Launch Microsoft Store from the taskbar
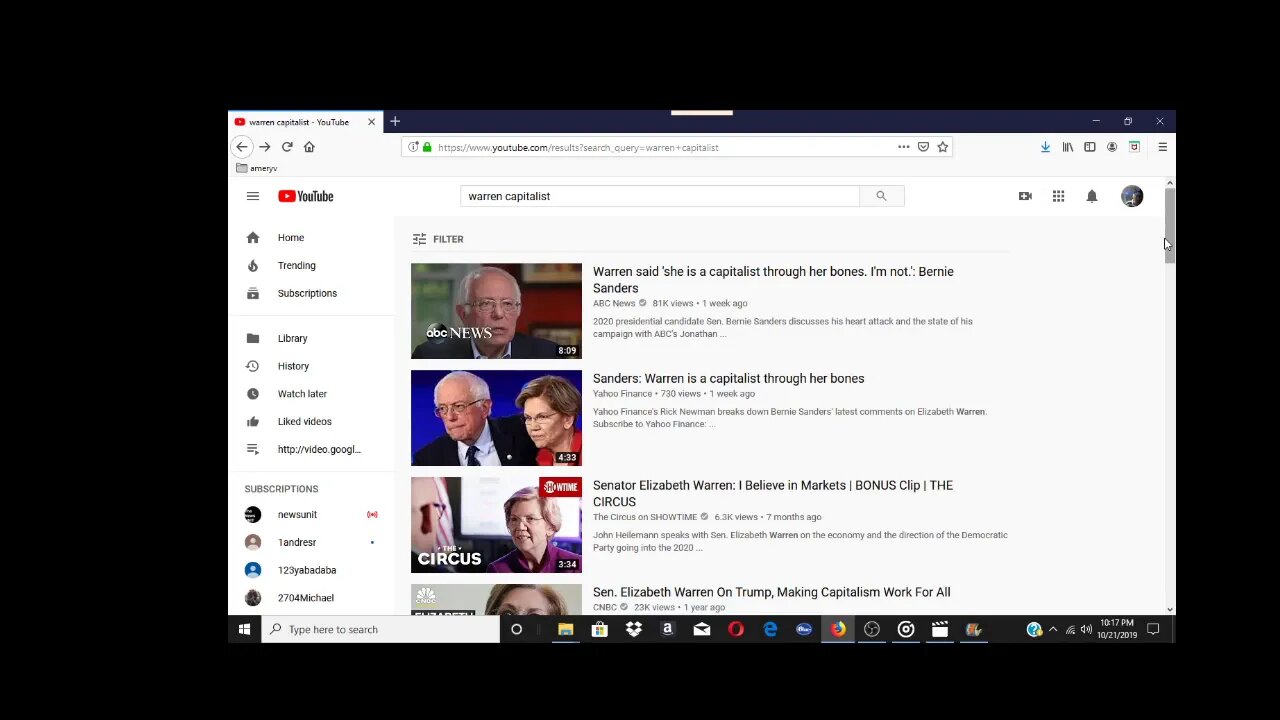Image resolution: width=1280 pixels, height=720 pixels. (600, 630)
